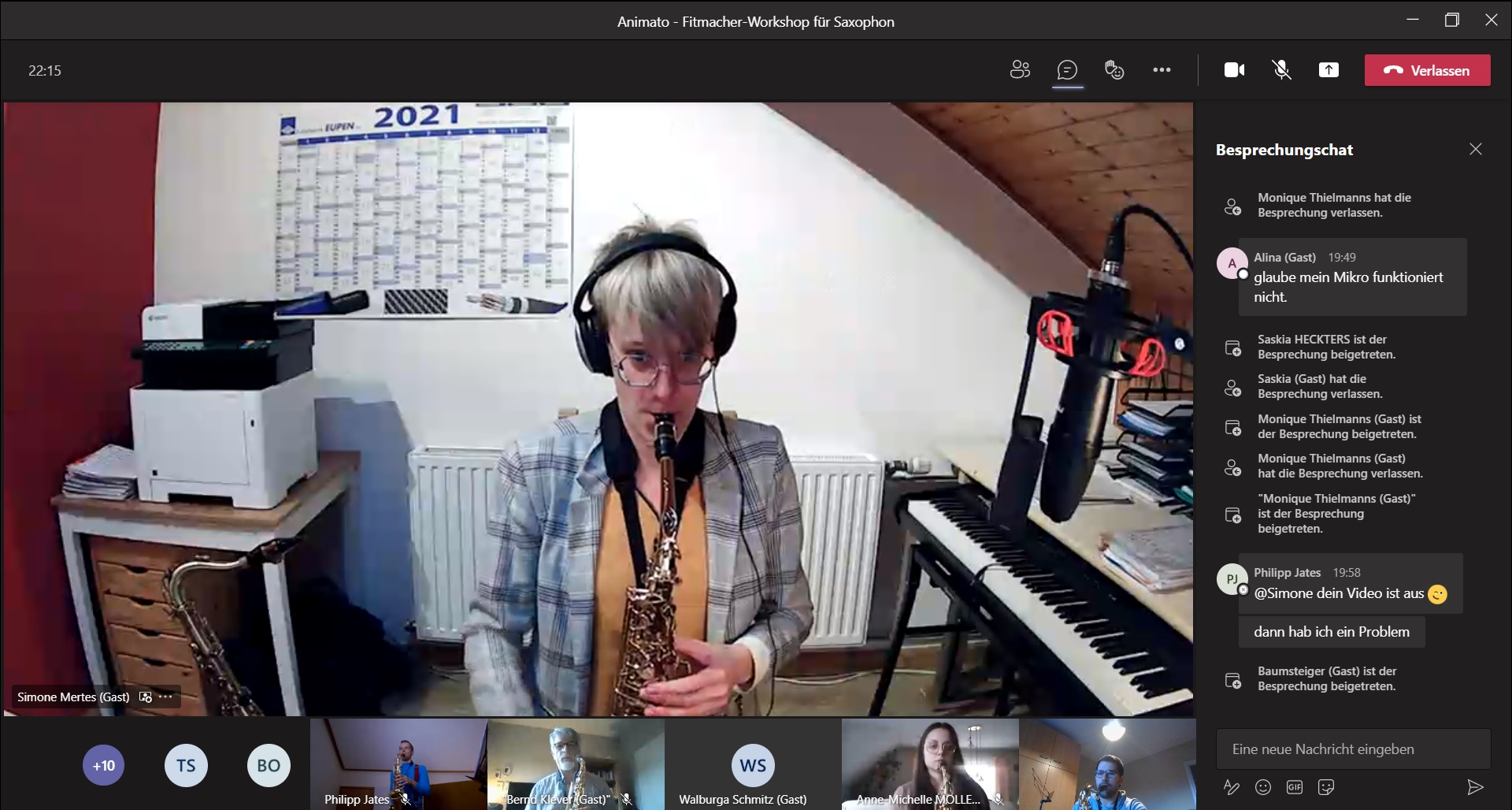
Task: Open raise hand and reactions
Action: pos(1114,70)
